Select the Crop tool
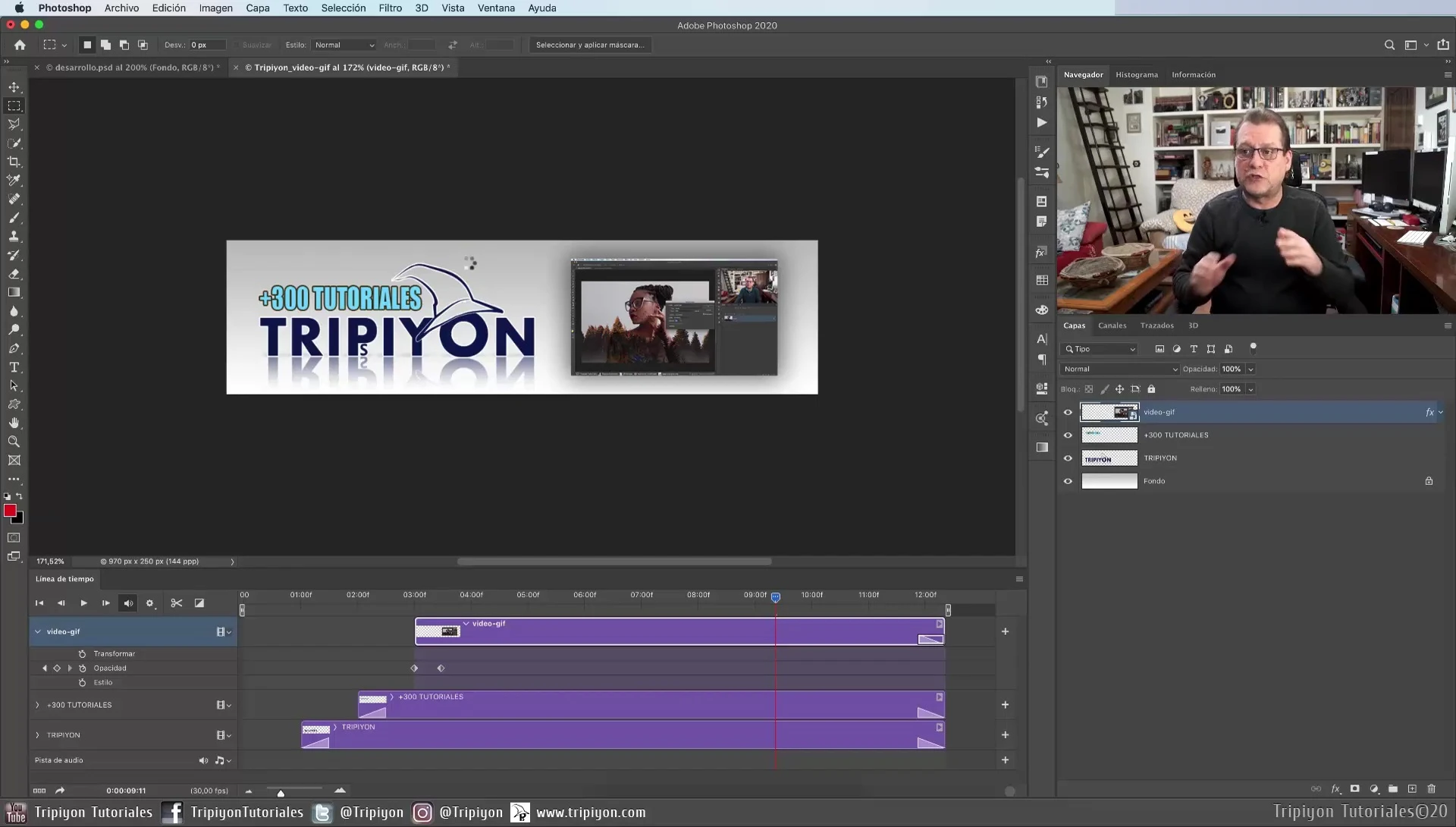The height and width of the screenshot is (827, 1456). click(x=14, y=162)
